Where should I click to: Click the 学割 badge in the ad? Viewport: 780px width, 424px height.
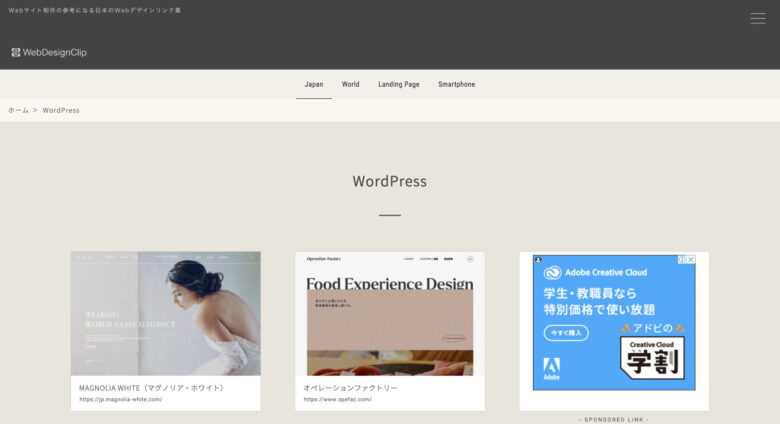[652, 357]
